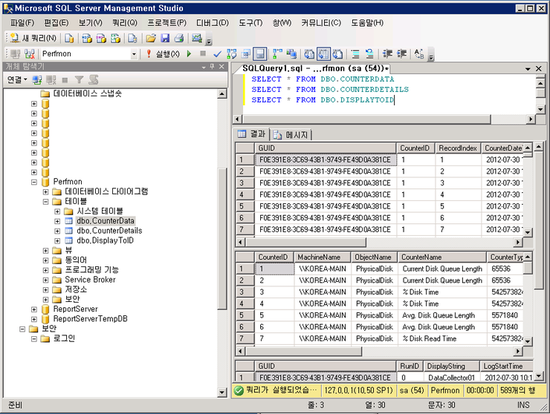The width and height of the screenshot is (550, 414).
Task: Click the first results grid horizontal scrollbar
Action: click(306, 242)
